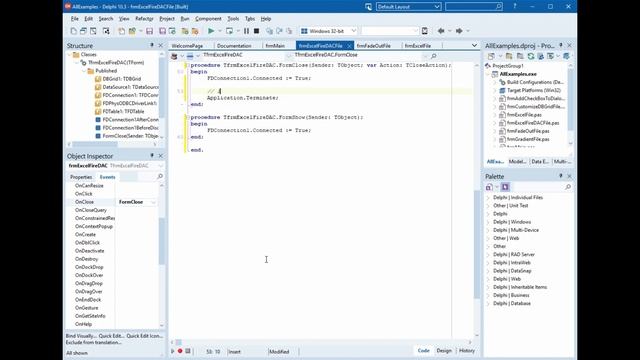Click the navigate Back arrow icon
The height and width of the screenshot is (360, 640).
coord(441,31)
